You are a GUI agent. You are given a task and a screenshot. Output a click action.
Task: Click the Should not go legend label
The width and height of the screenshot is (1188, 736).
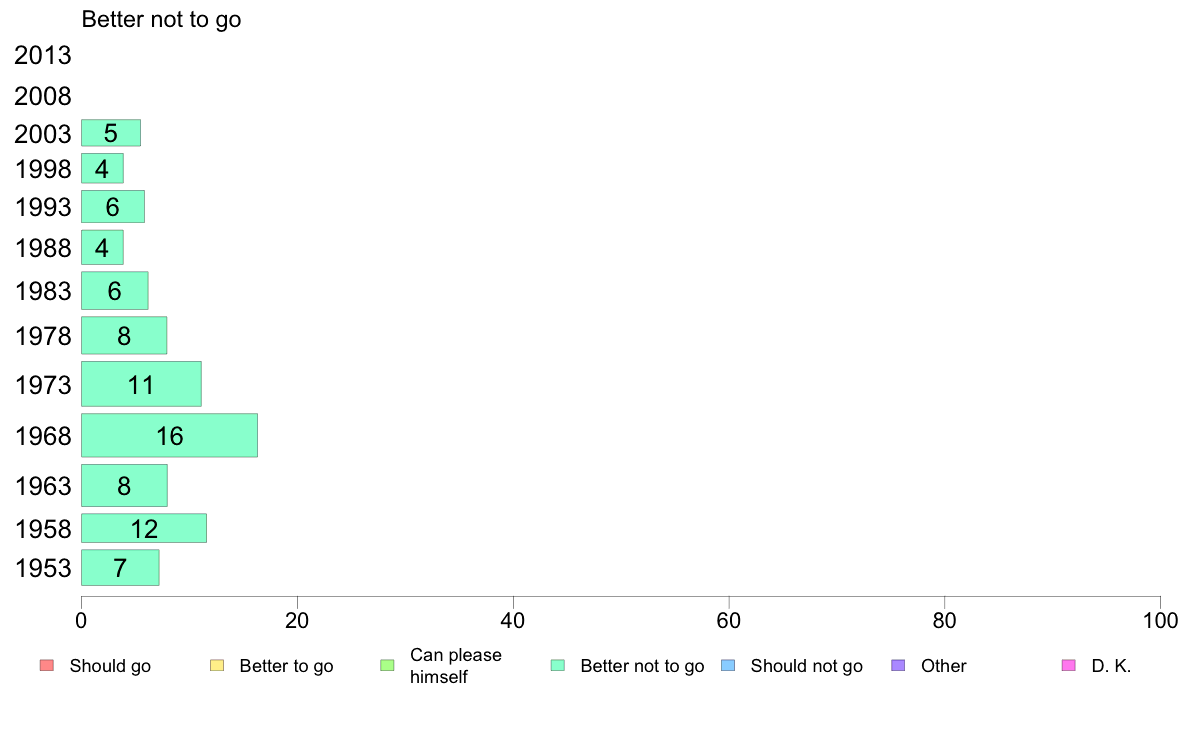tap(806, 666)
